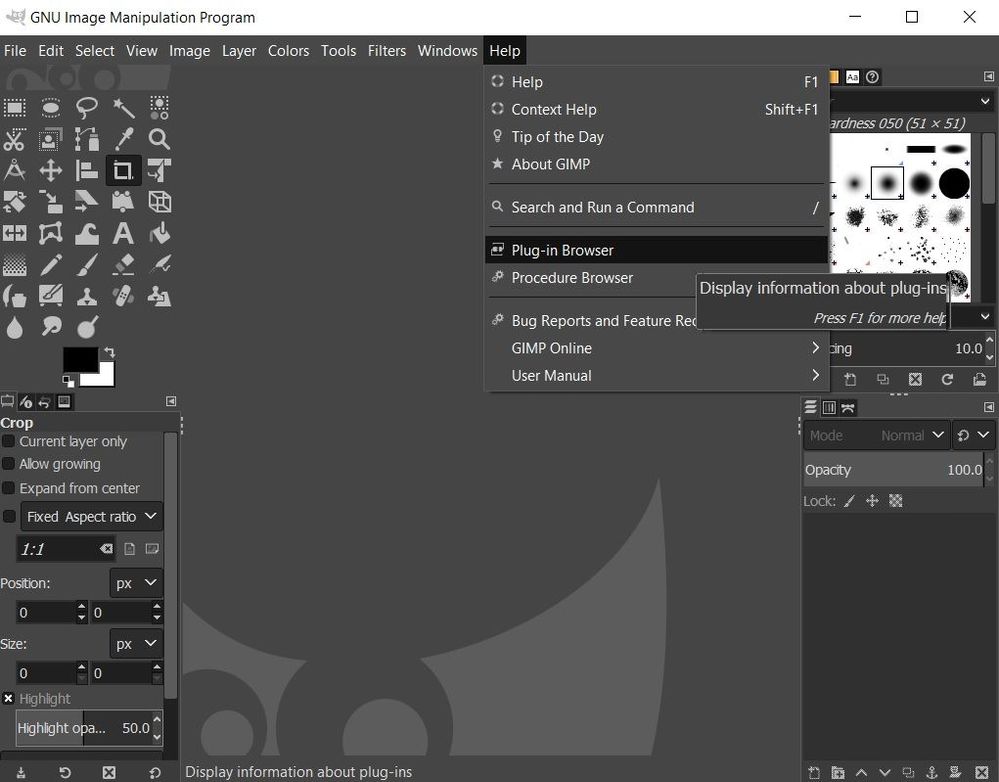The width and height of the screenshot is (999, 782).
Task: Expand the GIMP Online submenu
Action: point(657,348)
